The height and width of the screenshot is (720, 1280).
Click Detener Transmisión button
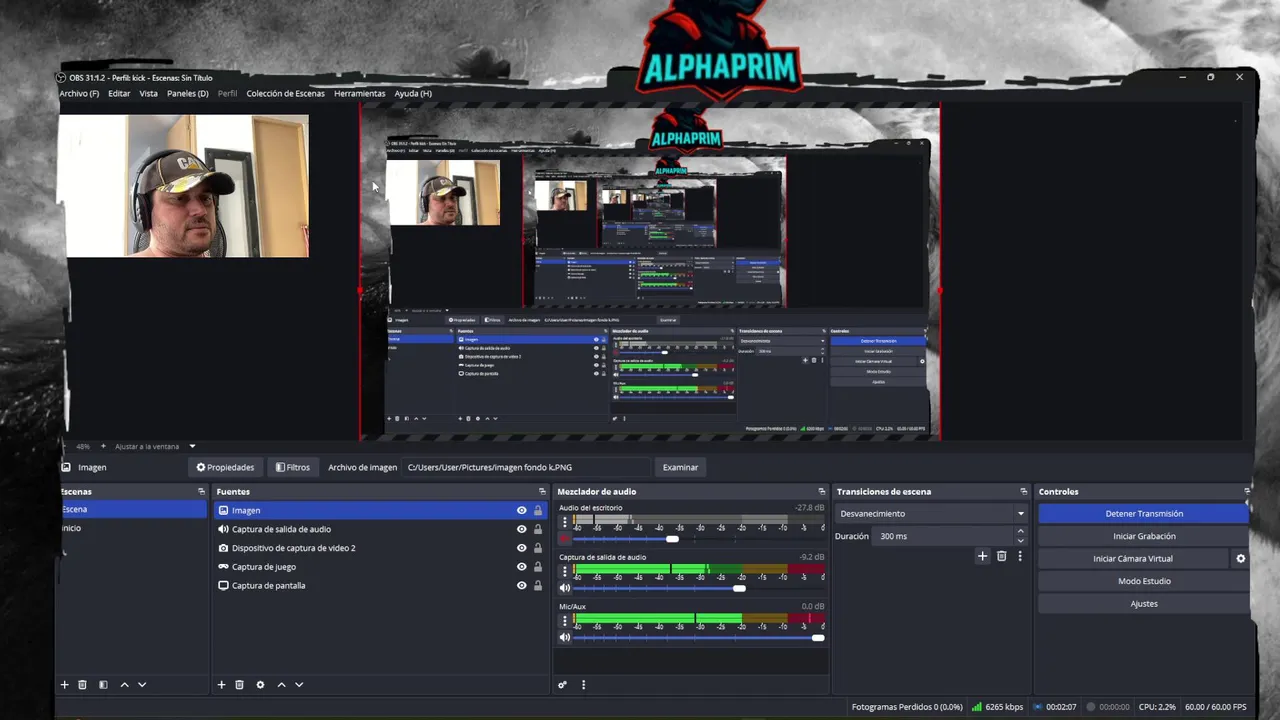pos(1144,514)
